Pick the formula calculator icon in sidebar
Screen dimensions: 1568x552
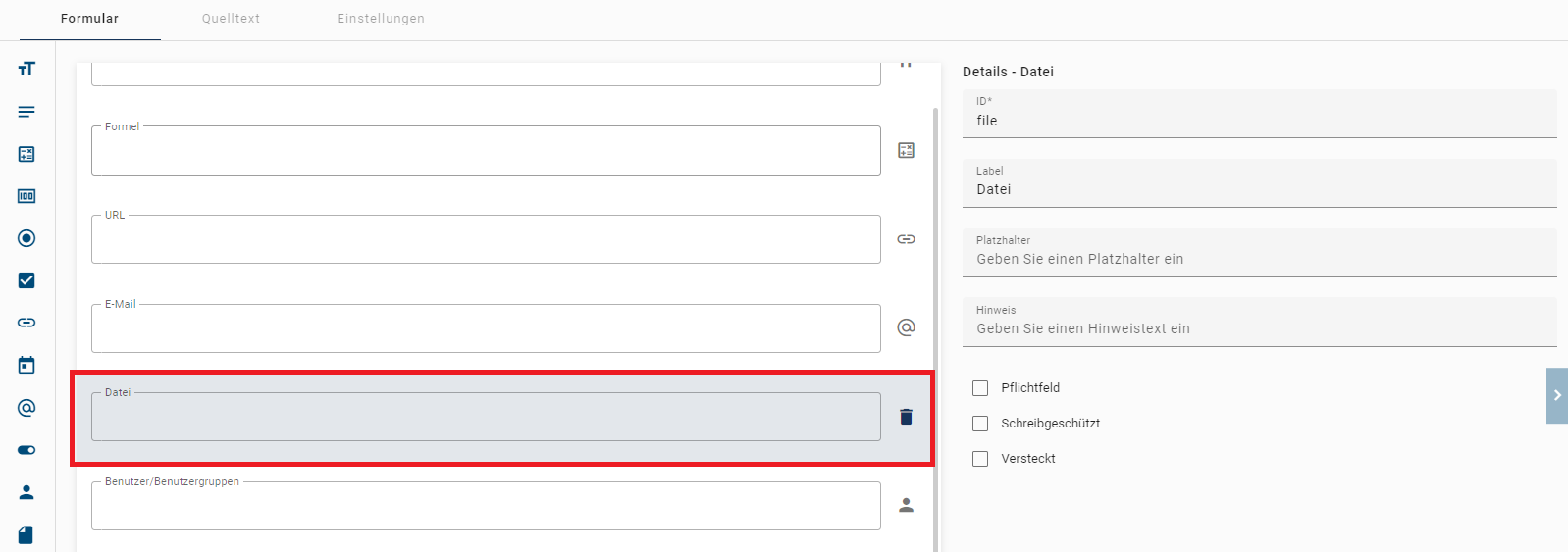point(26,154)
